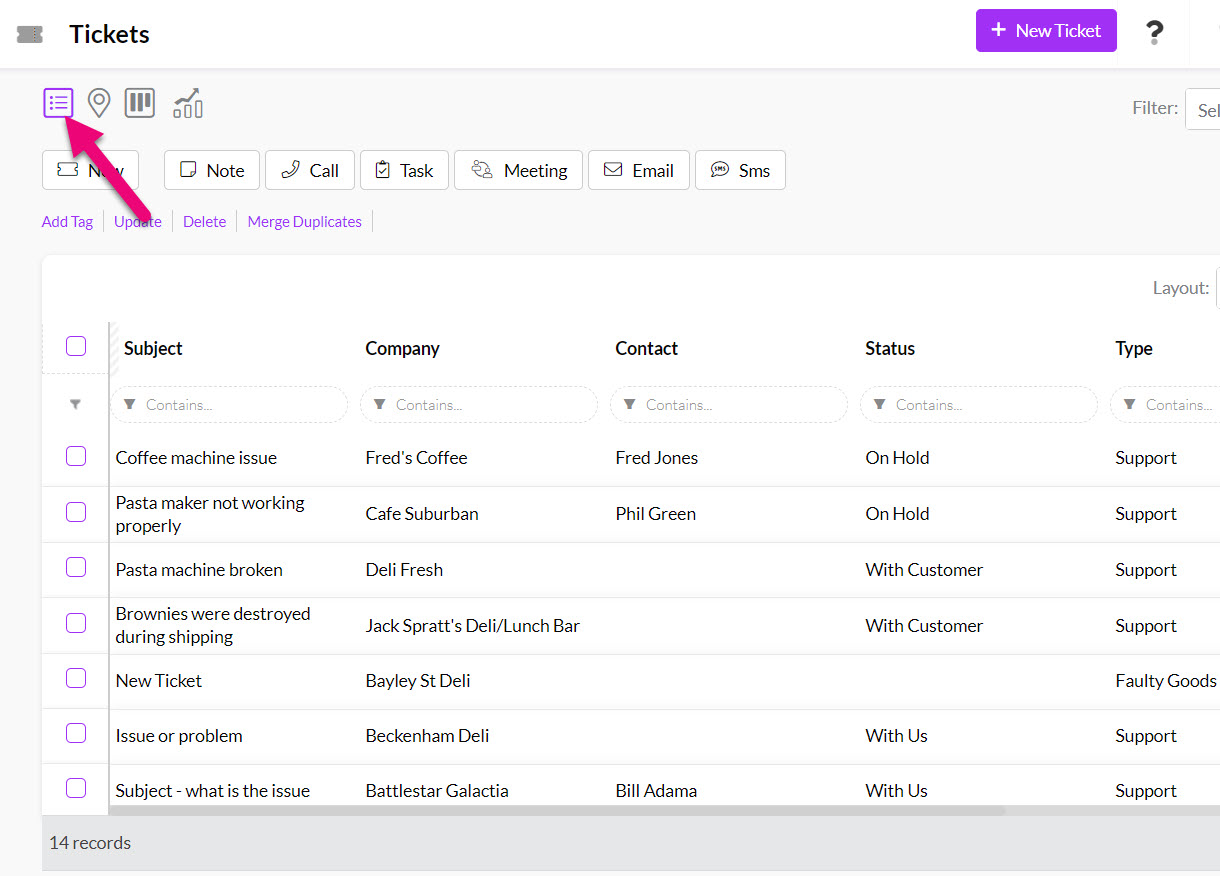Viewport: 1220px width, 876px height.
Task: Click the Cafe Suburban company cell
Action: 422,514
